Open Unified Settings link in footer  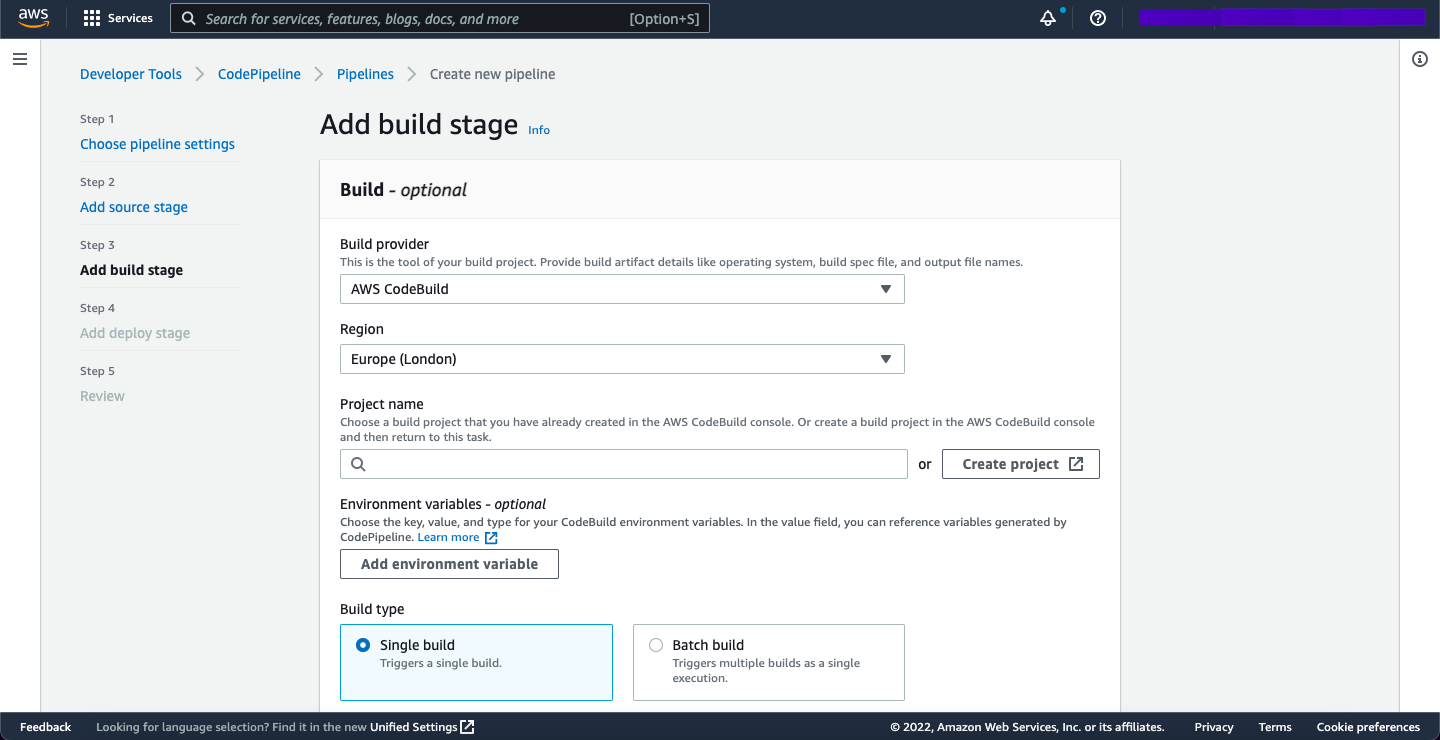click(x=414, y=727)
